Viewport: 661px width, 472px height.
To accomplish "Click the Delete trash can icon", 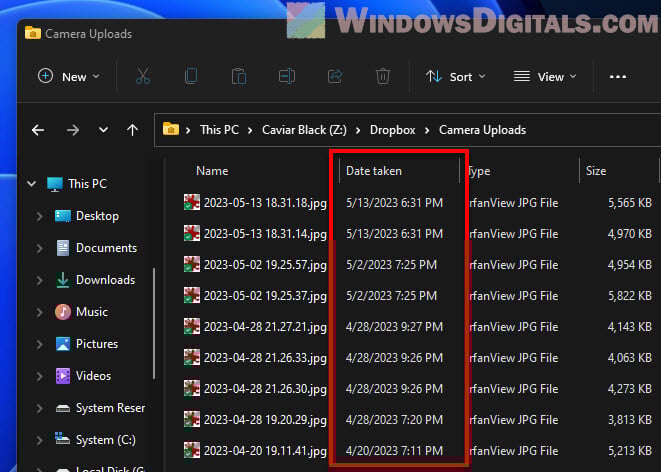I will pos(383,76).
